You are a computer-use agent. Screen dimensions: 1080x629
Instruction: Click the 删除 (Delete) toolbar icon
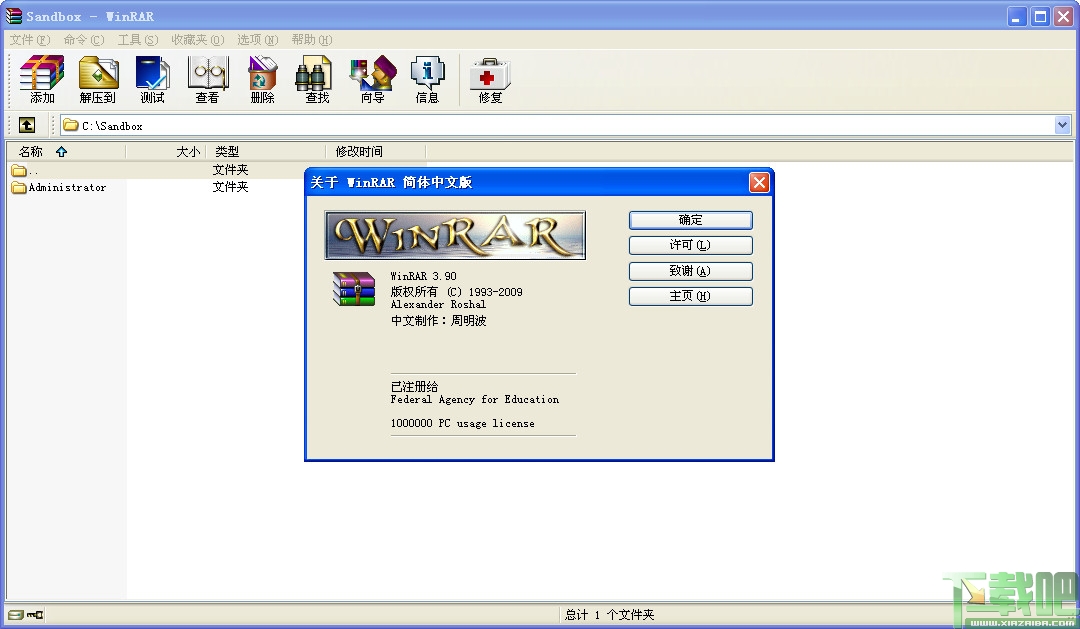click(262, 79)
